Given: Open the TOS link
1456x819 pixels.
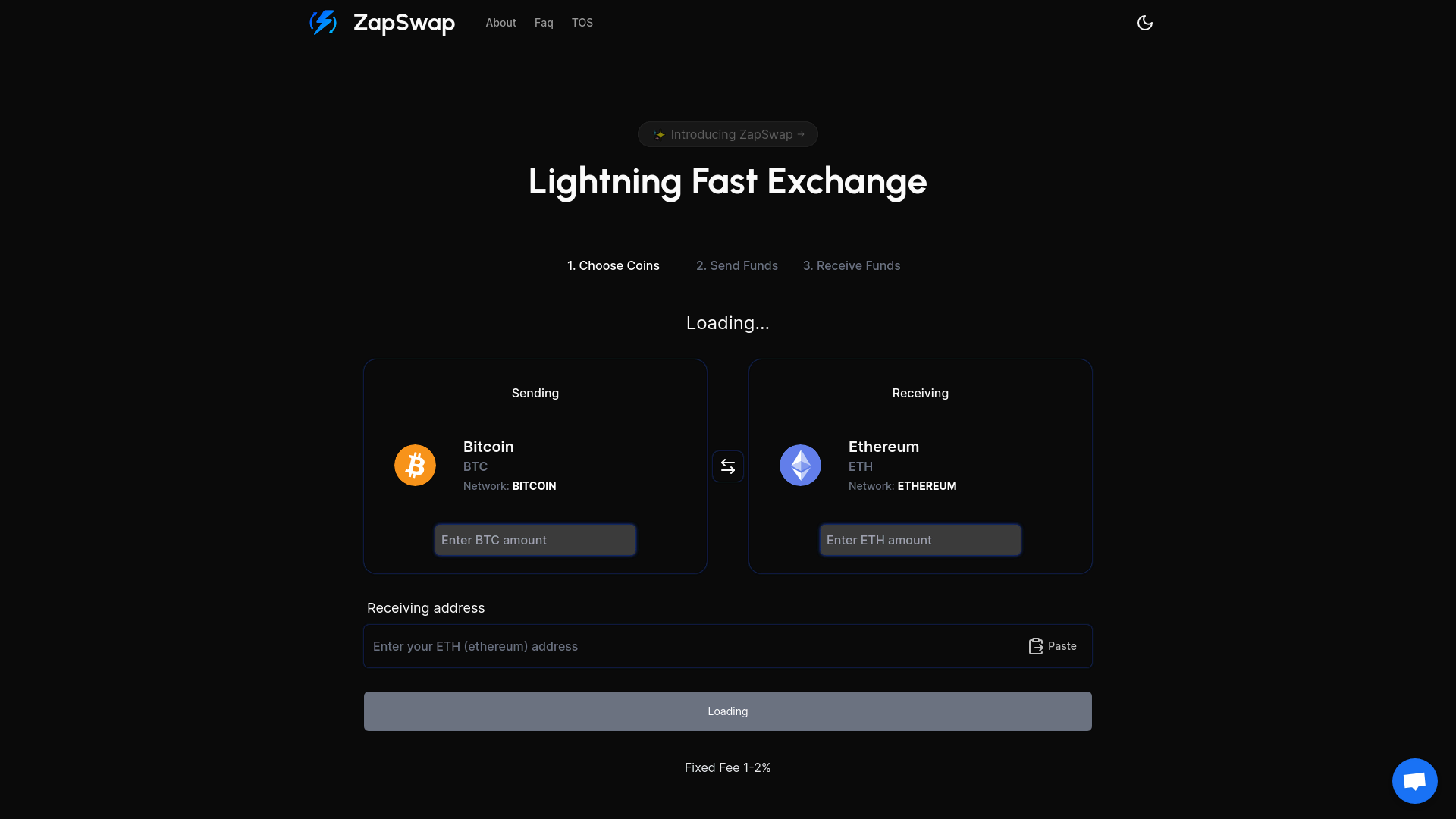Looking at the screenshot, I should tap(582, 23).
